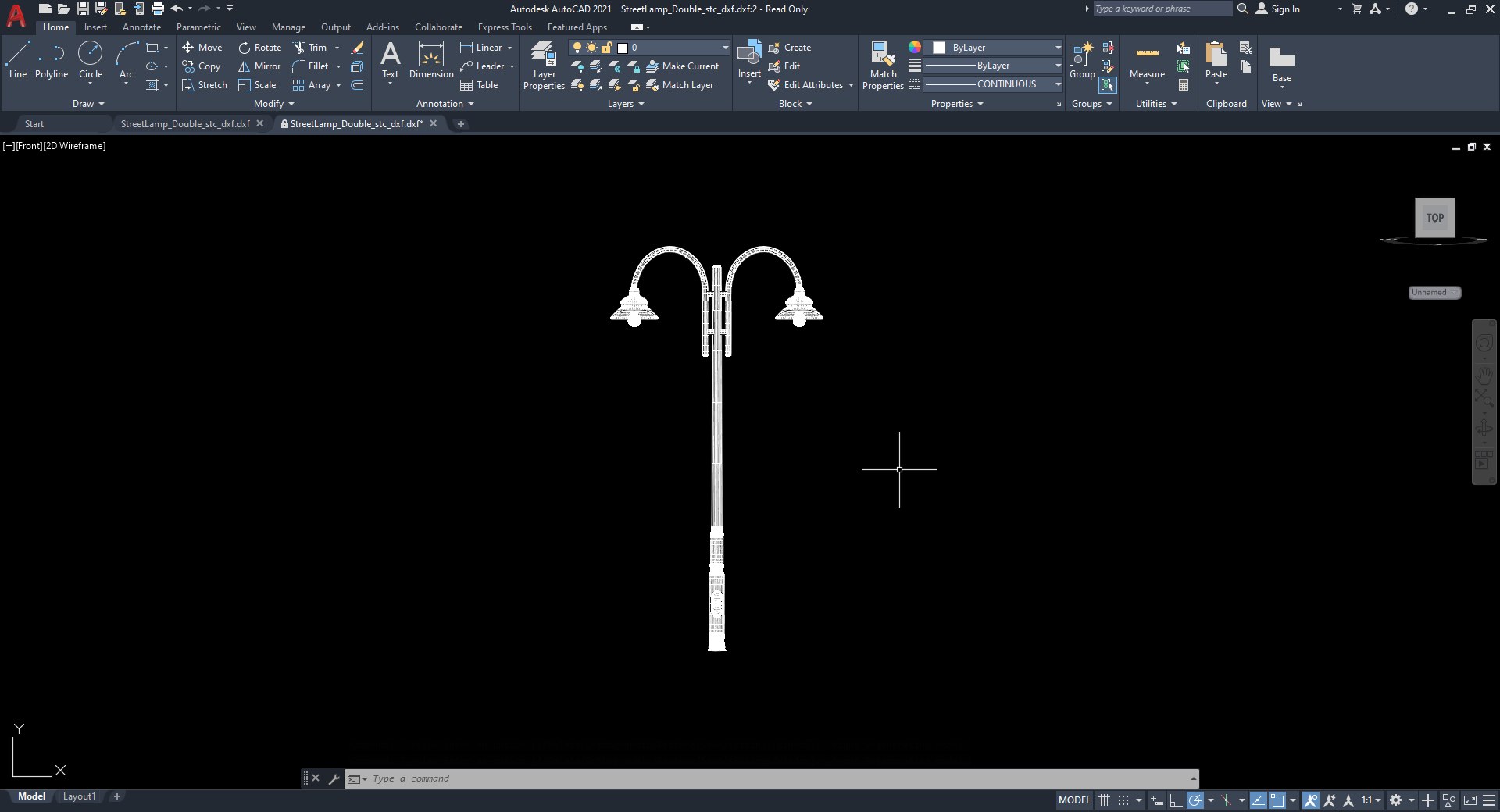Image resolution: width=1500 pixels, height=812 pixels.
Task: Expand the Modify panel
Action: coord(274,104)
